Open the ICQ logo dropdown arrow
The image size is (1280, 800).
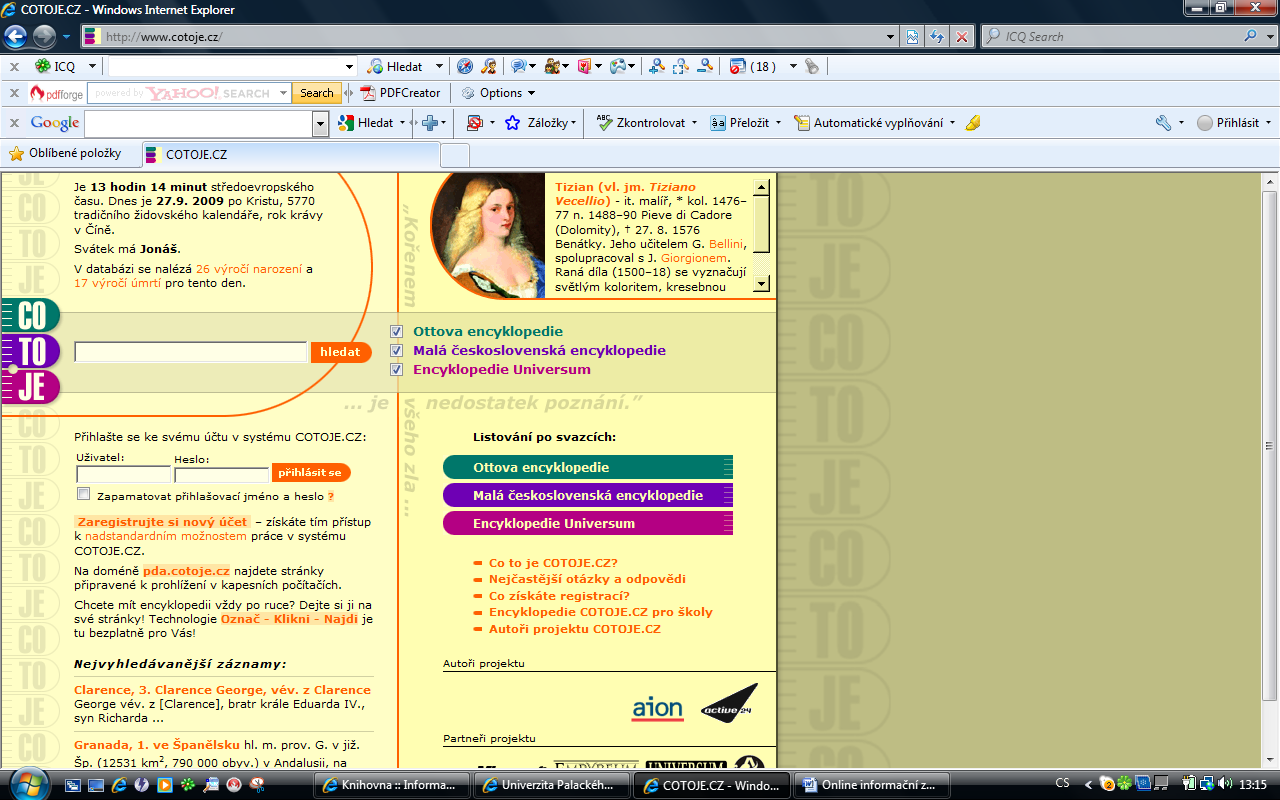[92, 66]
